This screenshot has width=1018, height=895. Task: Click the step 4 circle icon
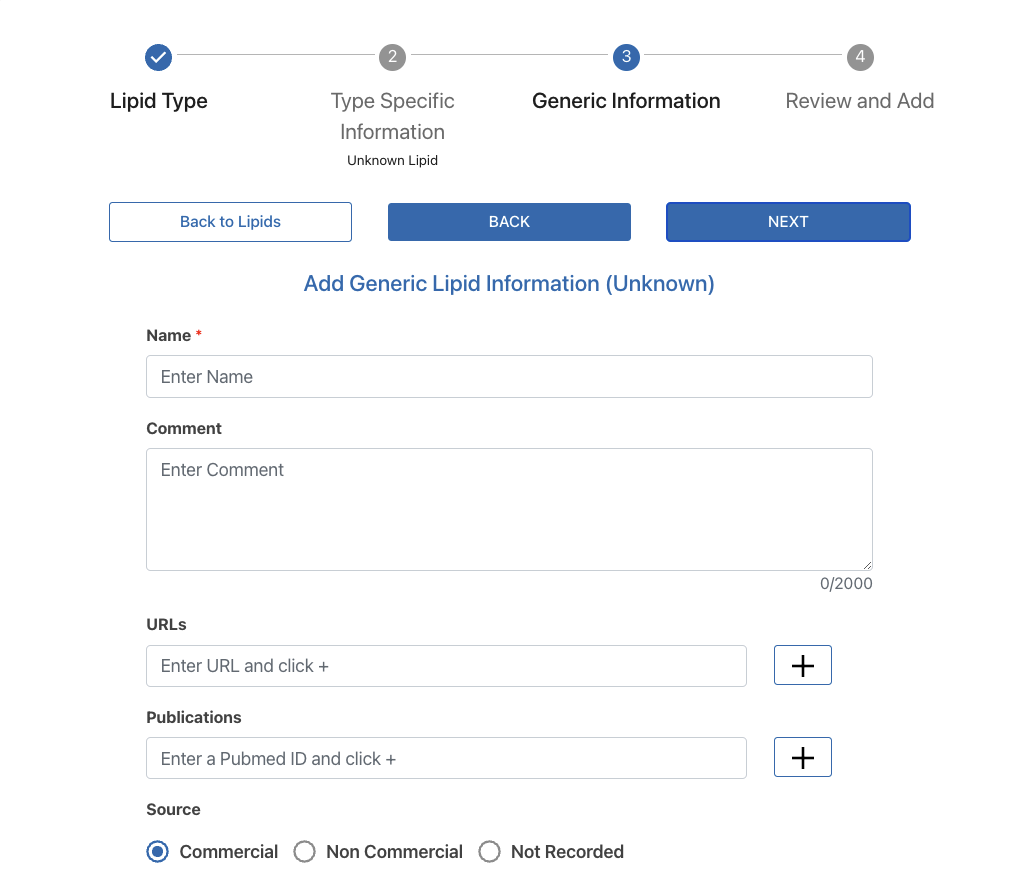860,57
